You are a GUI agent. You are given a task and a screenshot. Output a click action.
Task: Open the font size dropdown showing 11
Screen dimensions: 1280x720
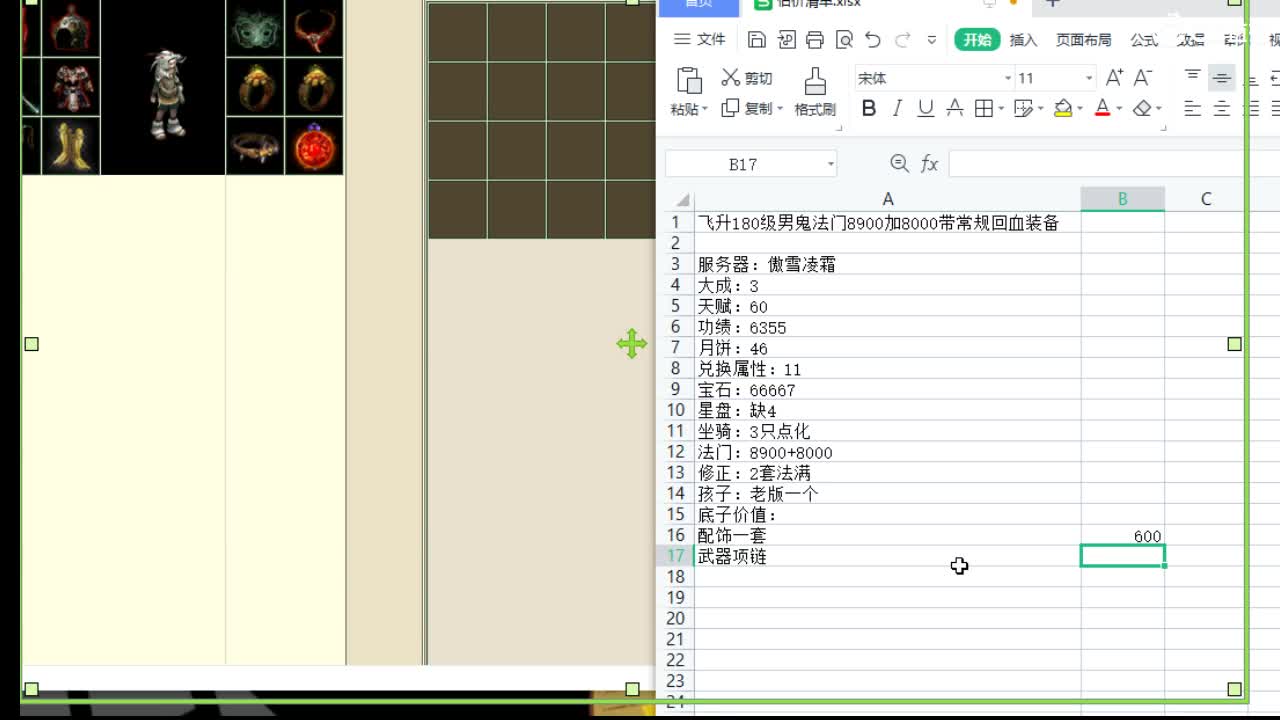1089,78
